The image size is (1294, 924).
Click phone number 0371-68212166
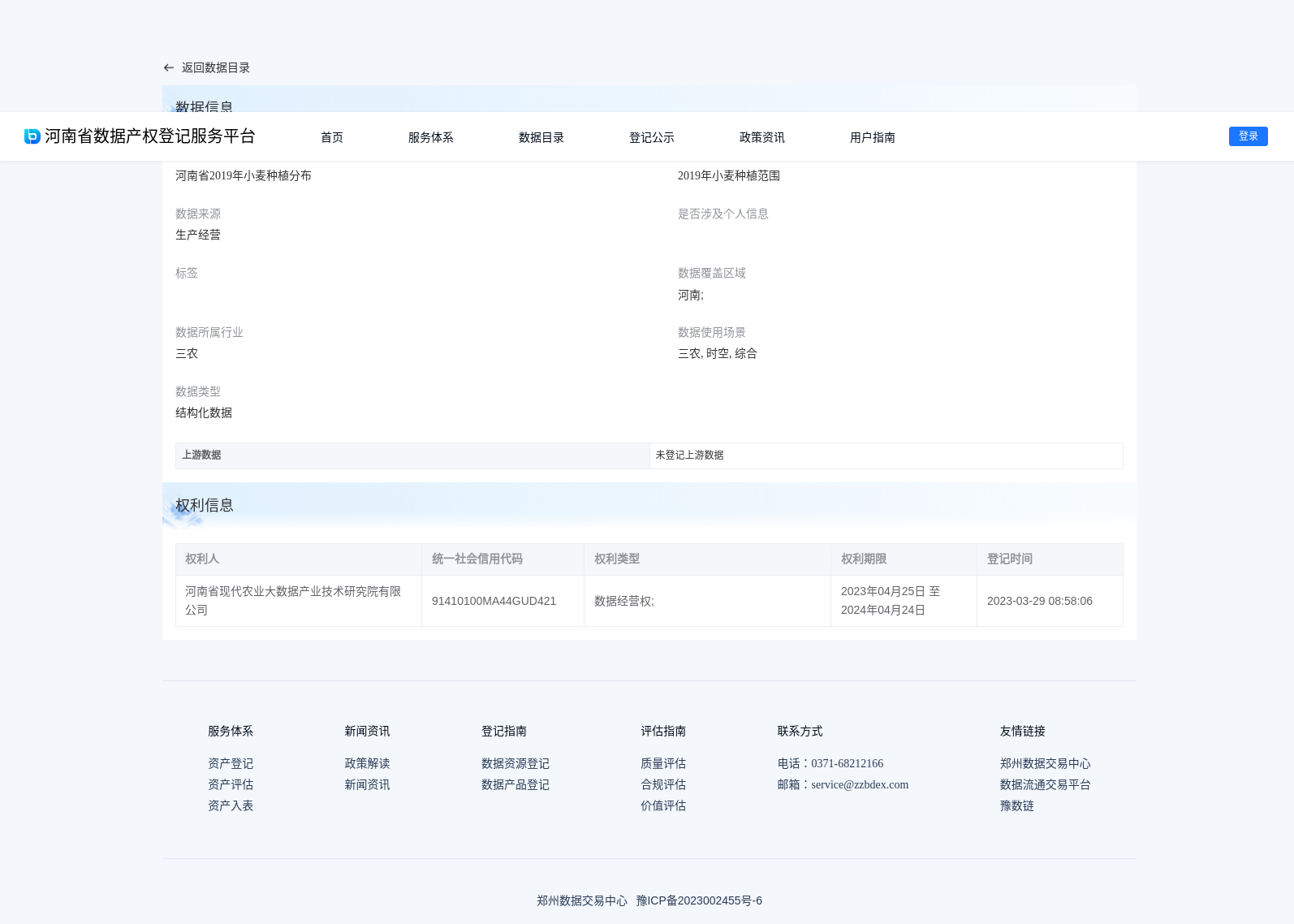(x=848, y=763)
